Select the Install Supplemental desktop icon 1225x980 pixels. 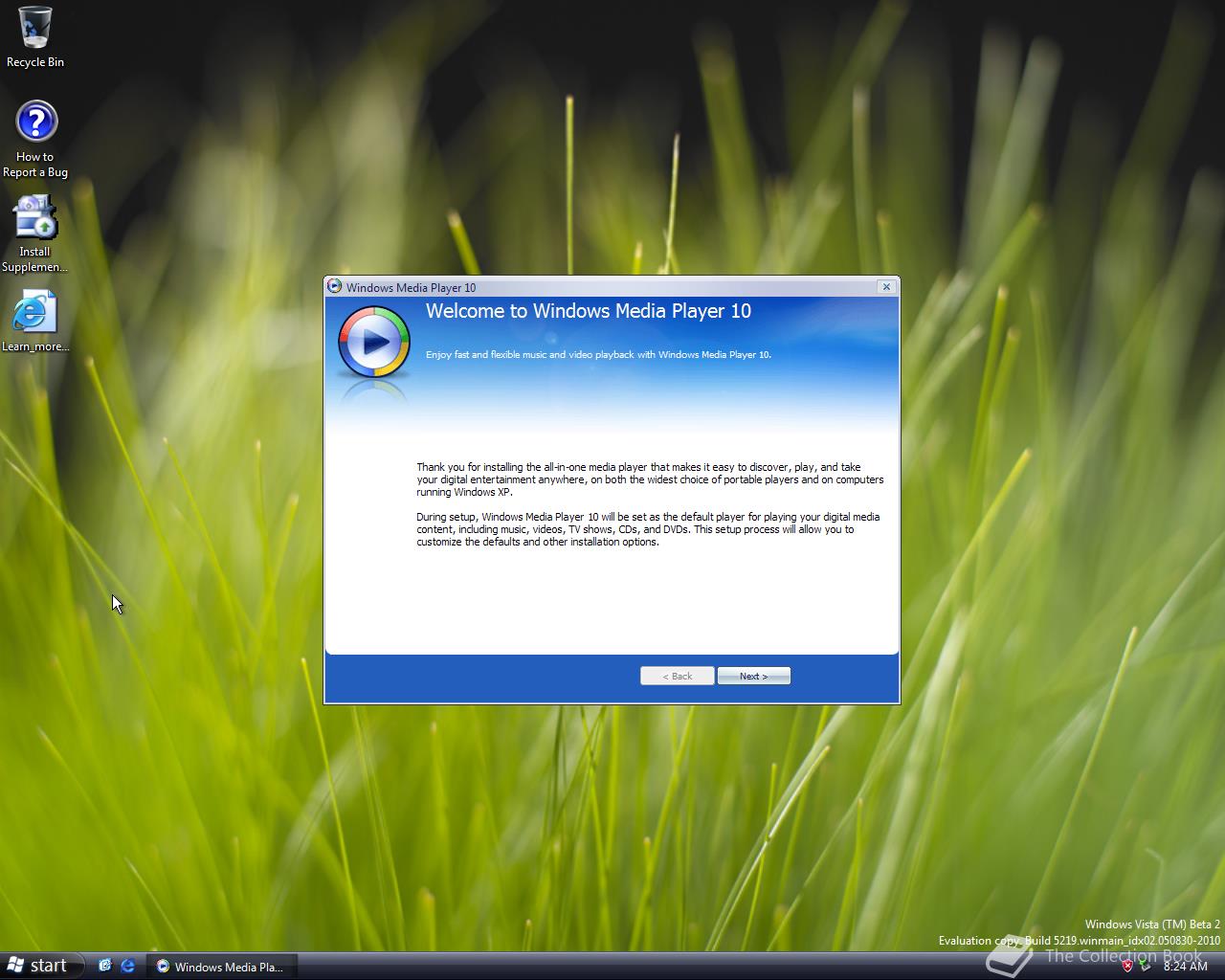[x=35, y=234]
